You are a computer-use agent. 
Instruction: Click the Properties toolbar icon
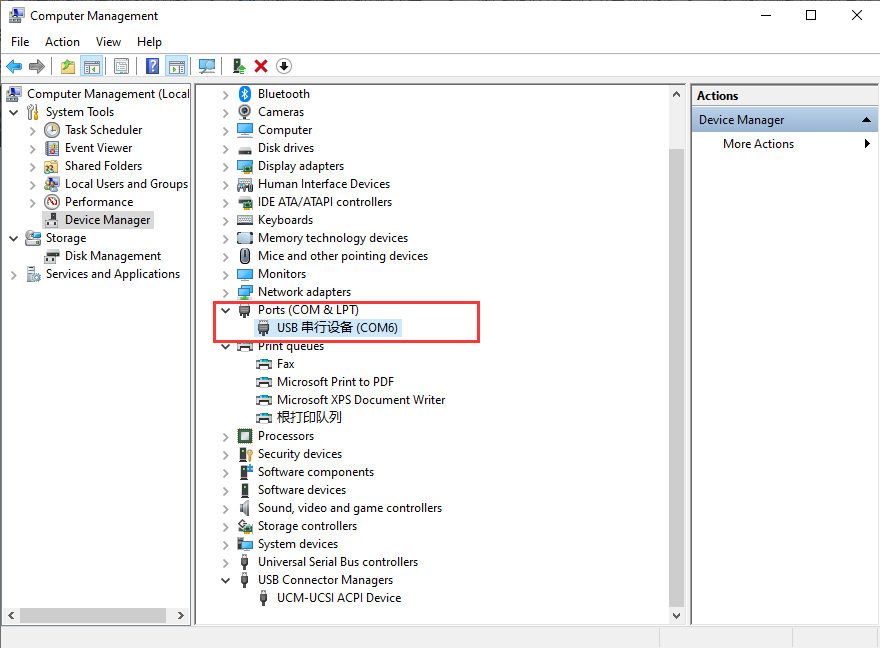point(121,66)
